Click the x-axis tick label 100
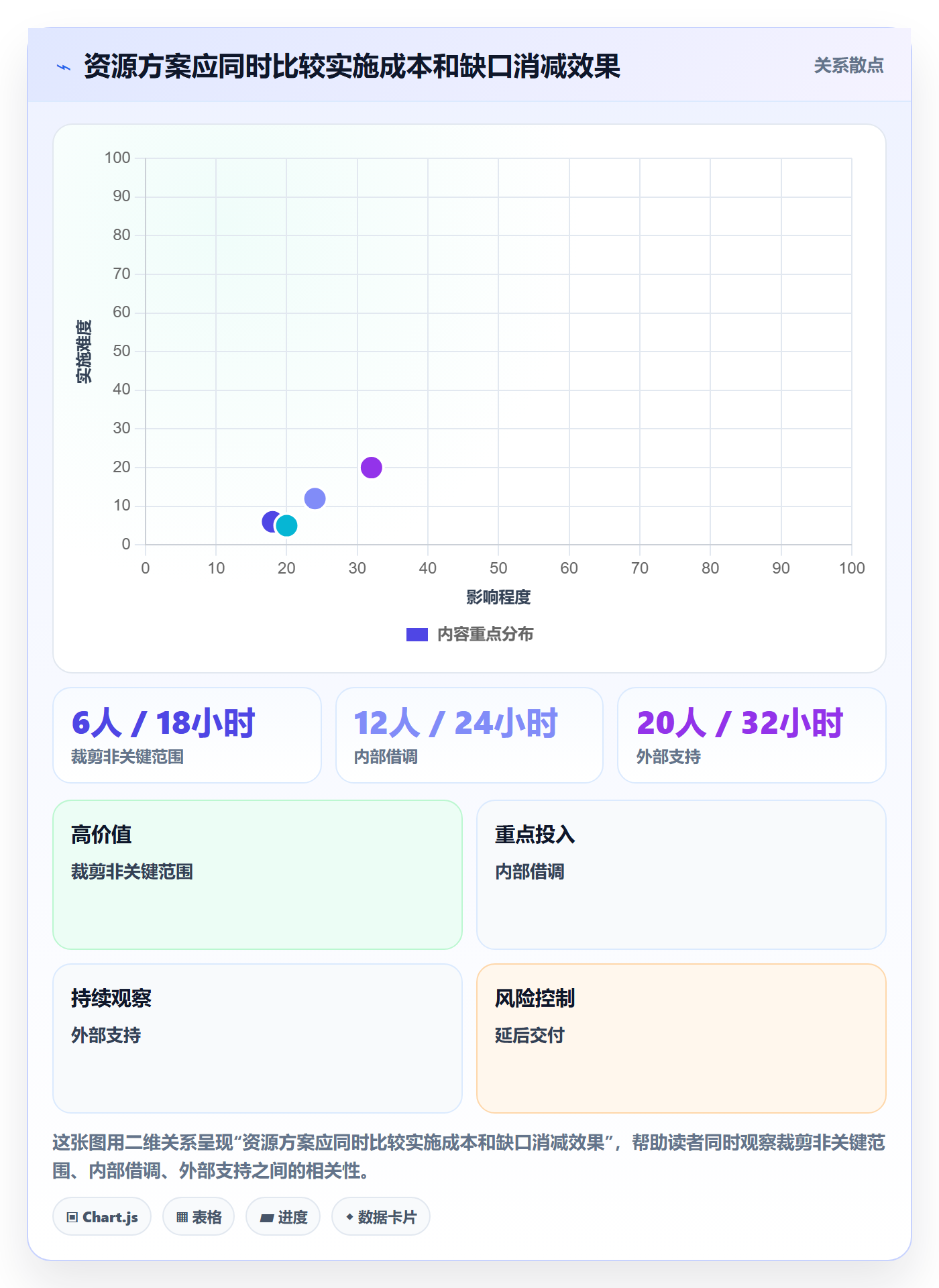939x1288 pixels. pos(852,568)
